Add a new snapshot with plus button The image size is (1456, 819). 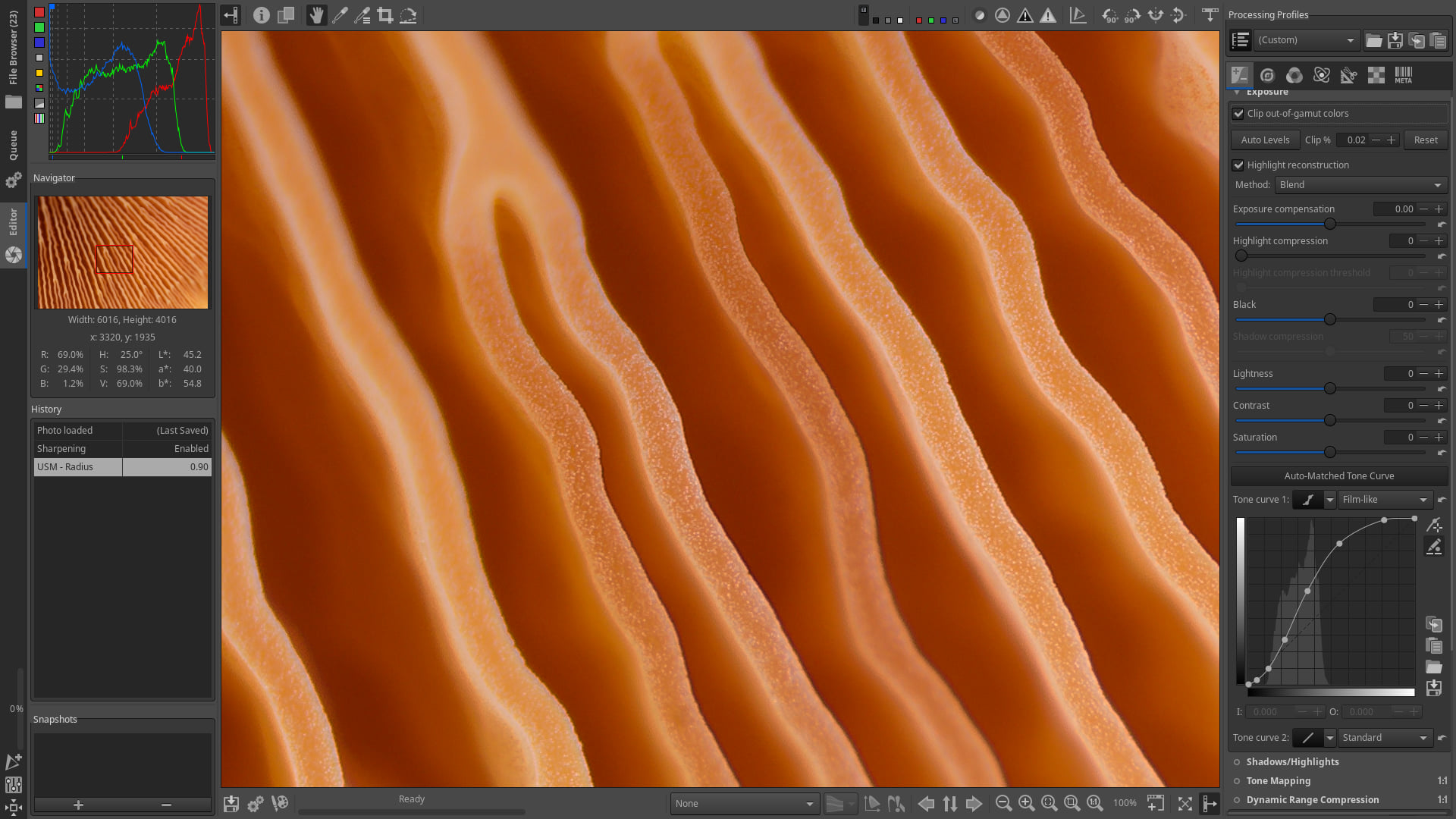78,805
